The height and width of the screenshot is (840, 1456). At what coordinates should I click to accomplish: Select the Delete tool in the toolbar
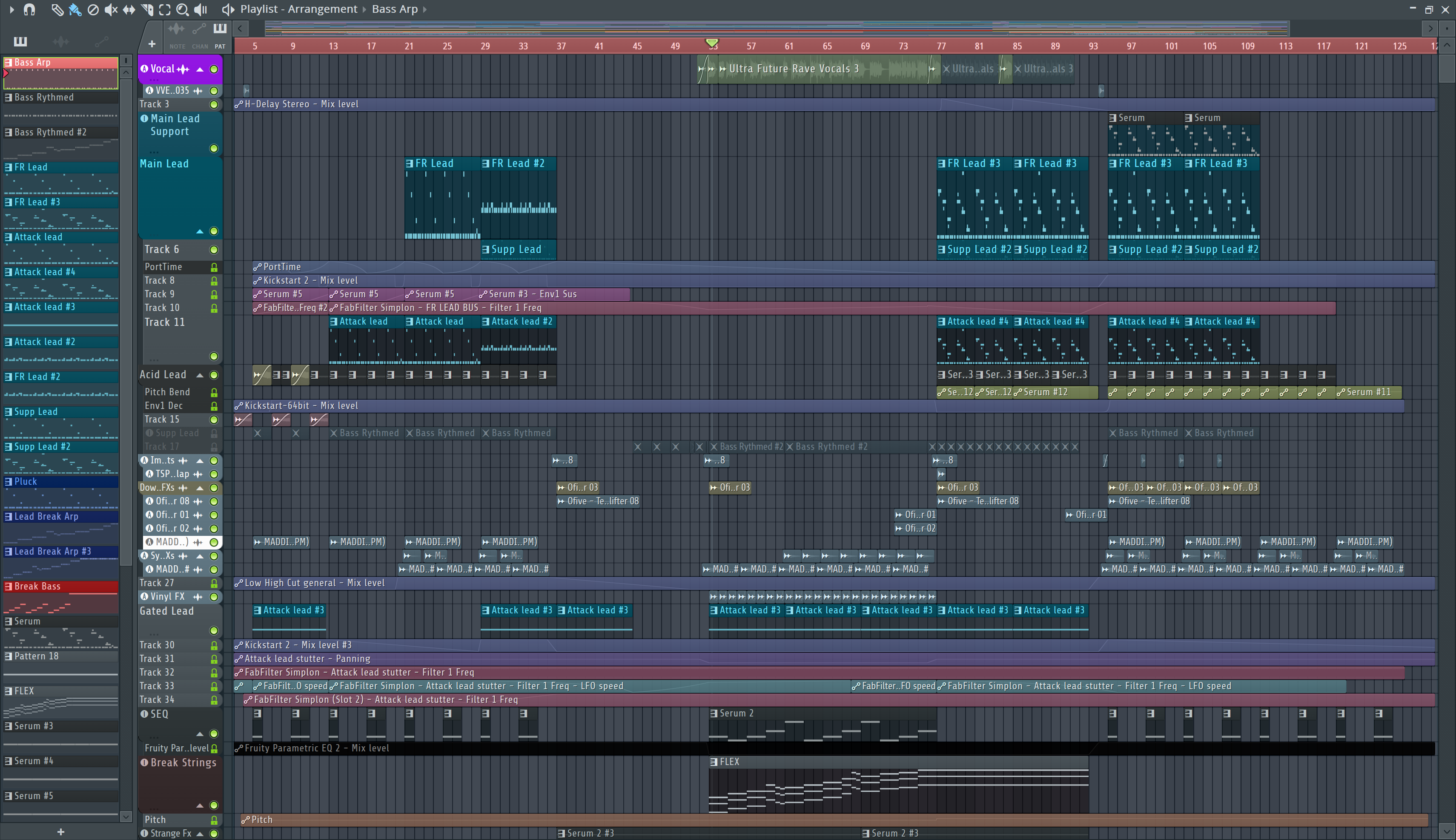click(93, 9)
